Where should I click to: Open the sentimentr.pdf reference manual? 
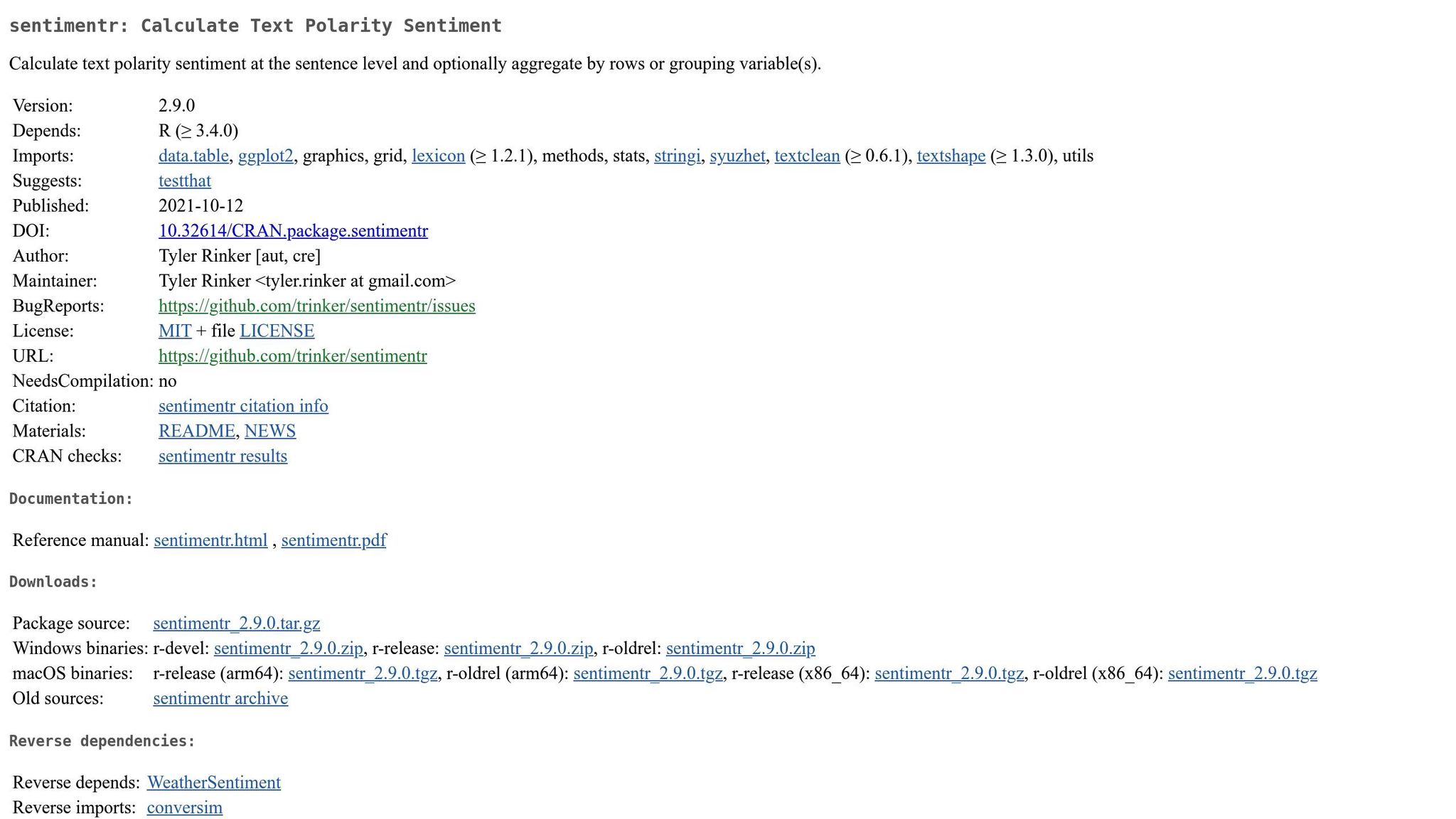click(333, 540)
